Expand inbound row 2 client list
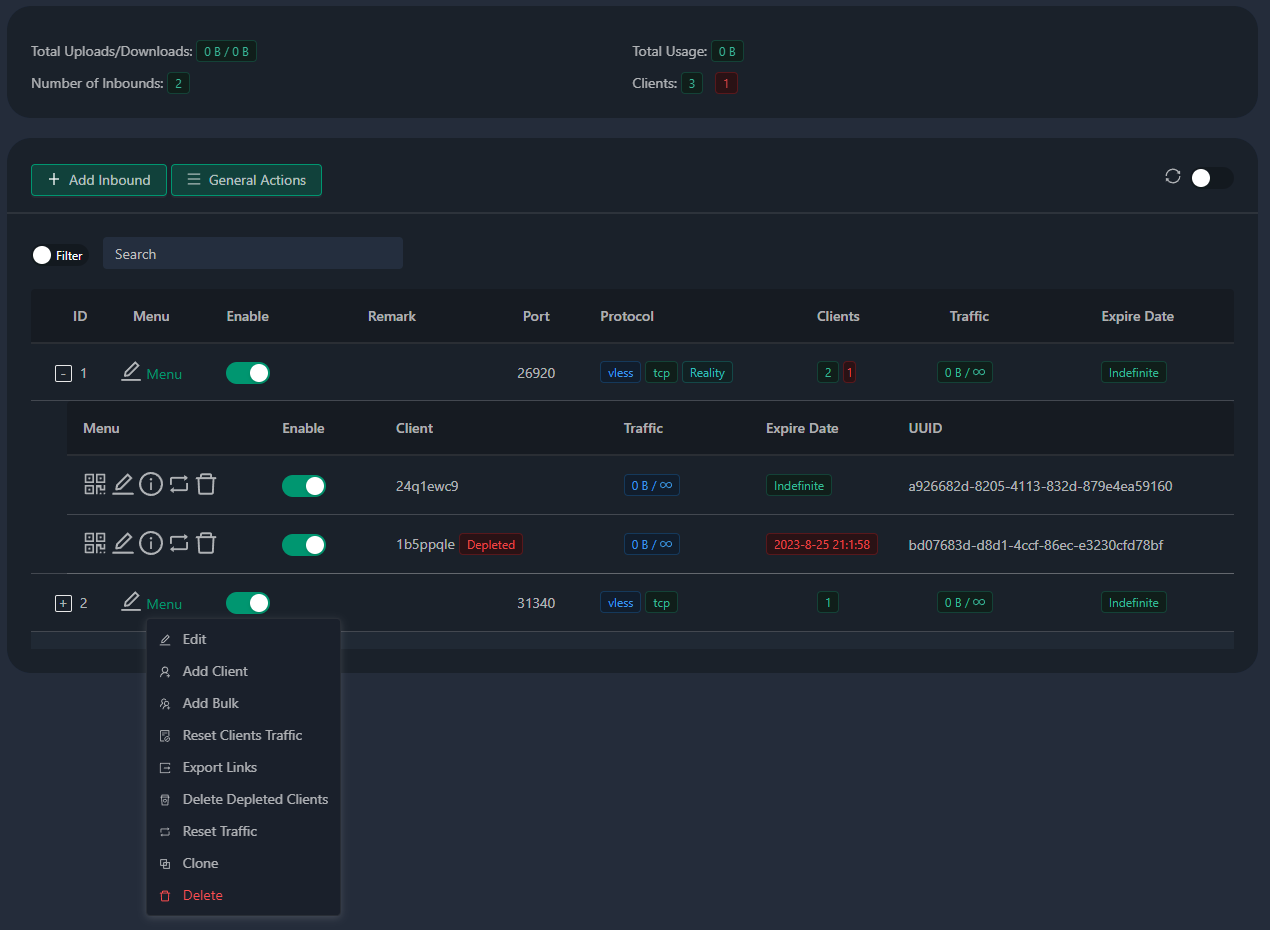 click(x=63, y=604)
